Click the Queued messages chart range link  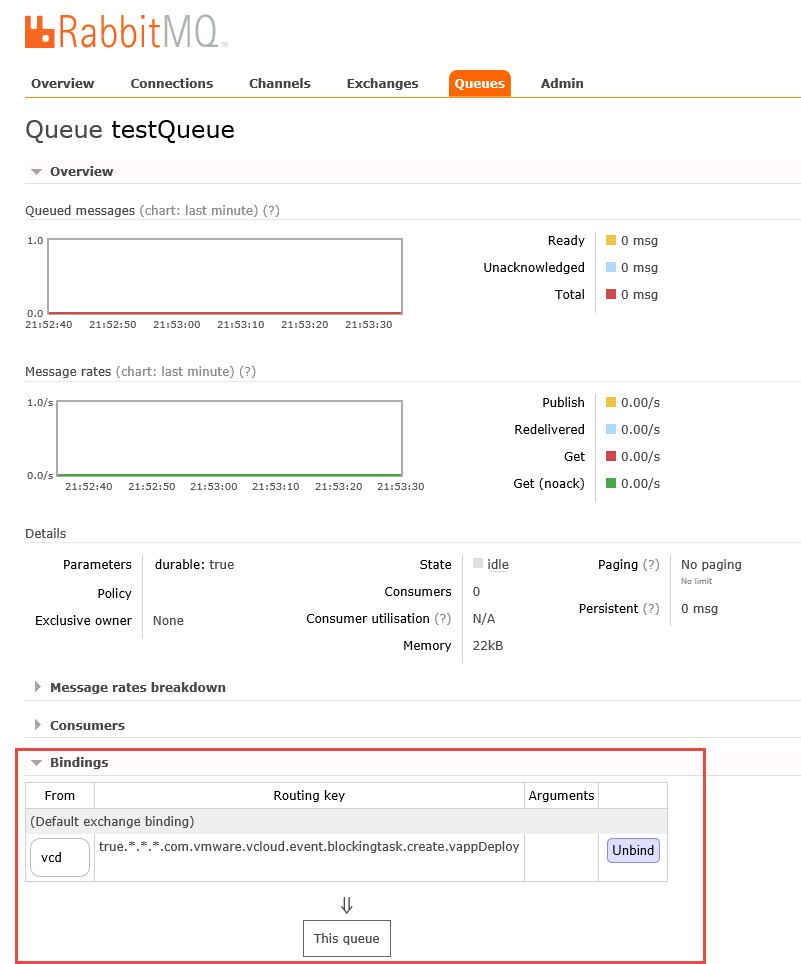click(198, 210)
